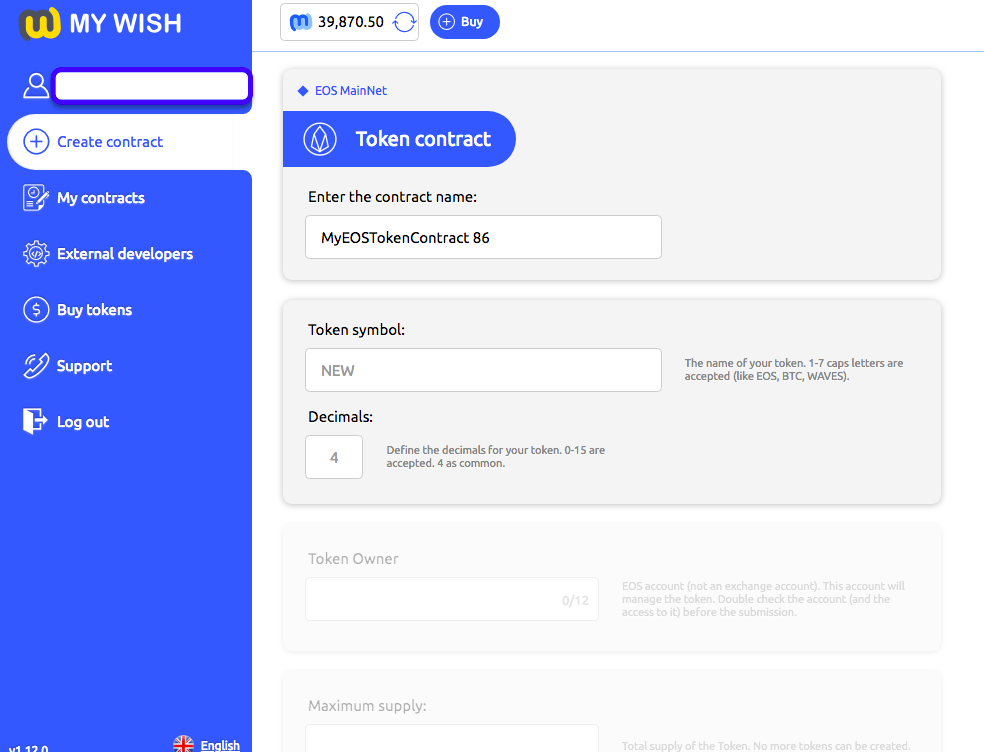Click the My contracts document icon
The image size is (984, 752).
point(36,198)
